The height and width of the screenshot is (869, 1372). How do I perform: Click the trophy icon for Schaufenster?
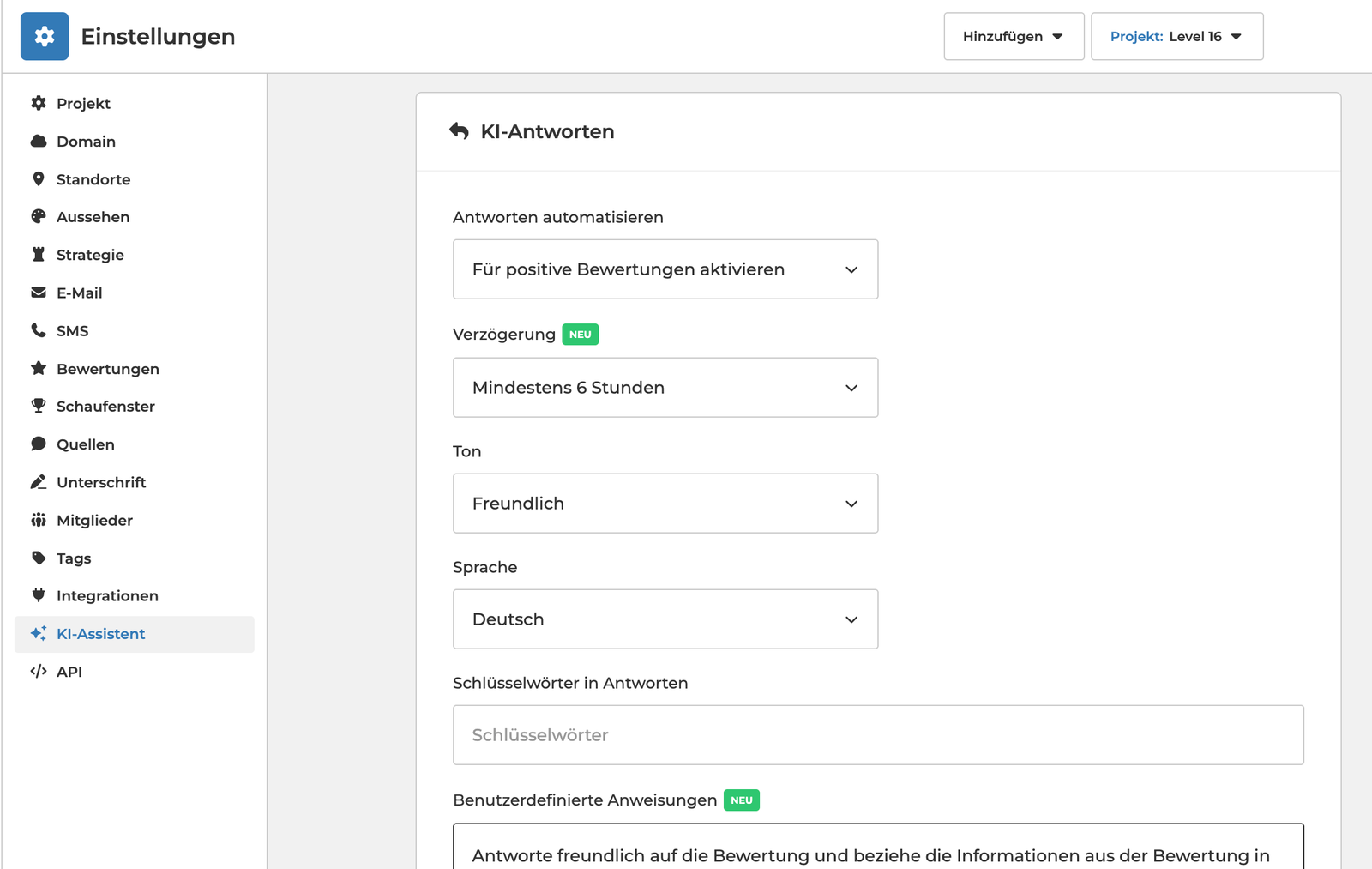tap(39, 406)
